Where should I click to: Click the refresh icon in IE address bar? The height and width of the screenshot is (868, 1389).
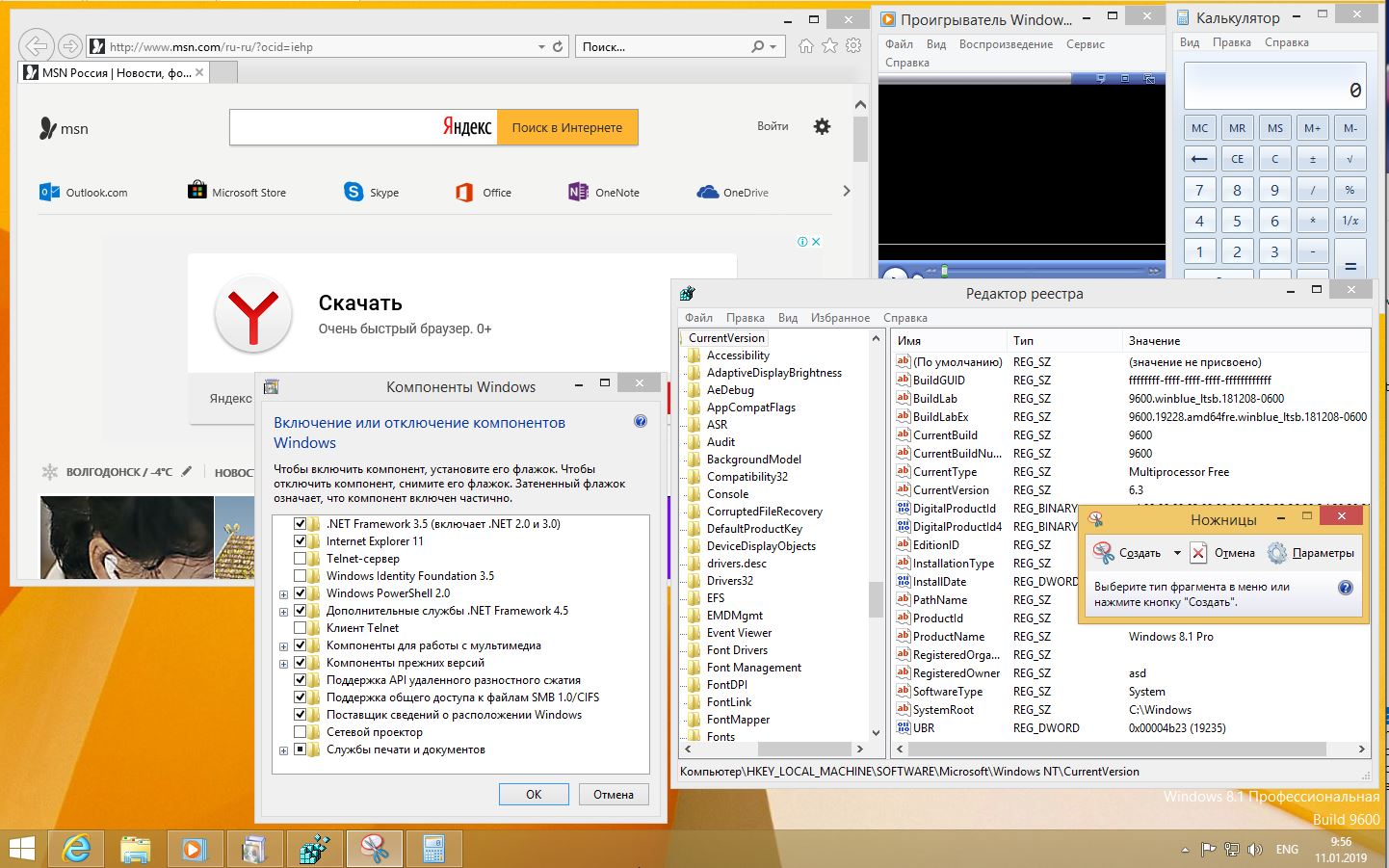pos(557,46)
